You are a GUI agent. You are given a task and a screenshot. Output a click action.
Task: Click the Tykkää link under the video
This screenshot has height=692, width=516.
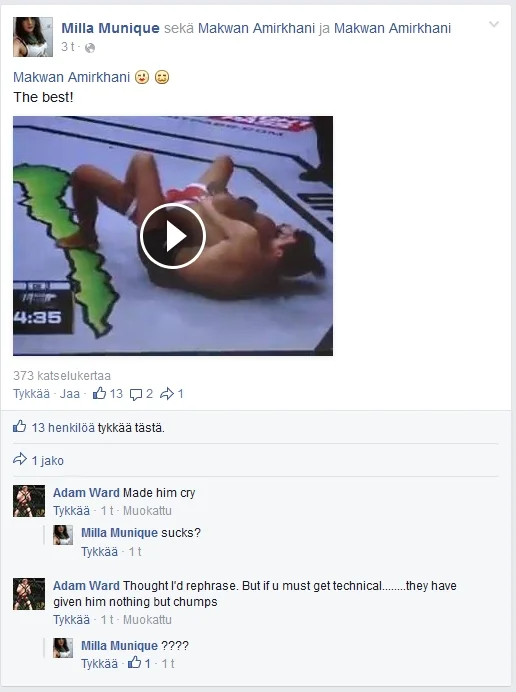[x=31, y=394]
